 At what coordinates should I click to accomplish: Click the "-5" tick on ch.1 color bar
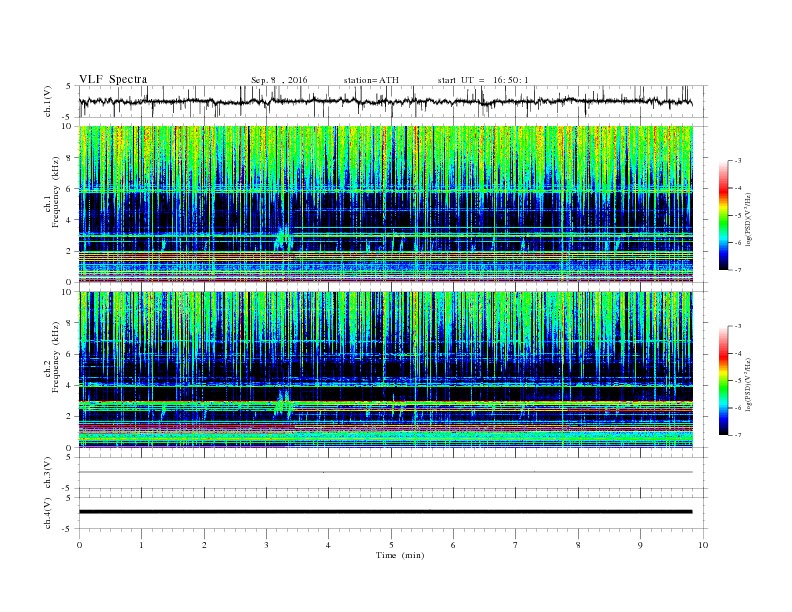[x=738, y=216]
